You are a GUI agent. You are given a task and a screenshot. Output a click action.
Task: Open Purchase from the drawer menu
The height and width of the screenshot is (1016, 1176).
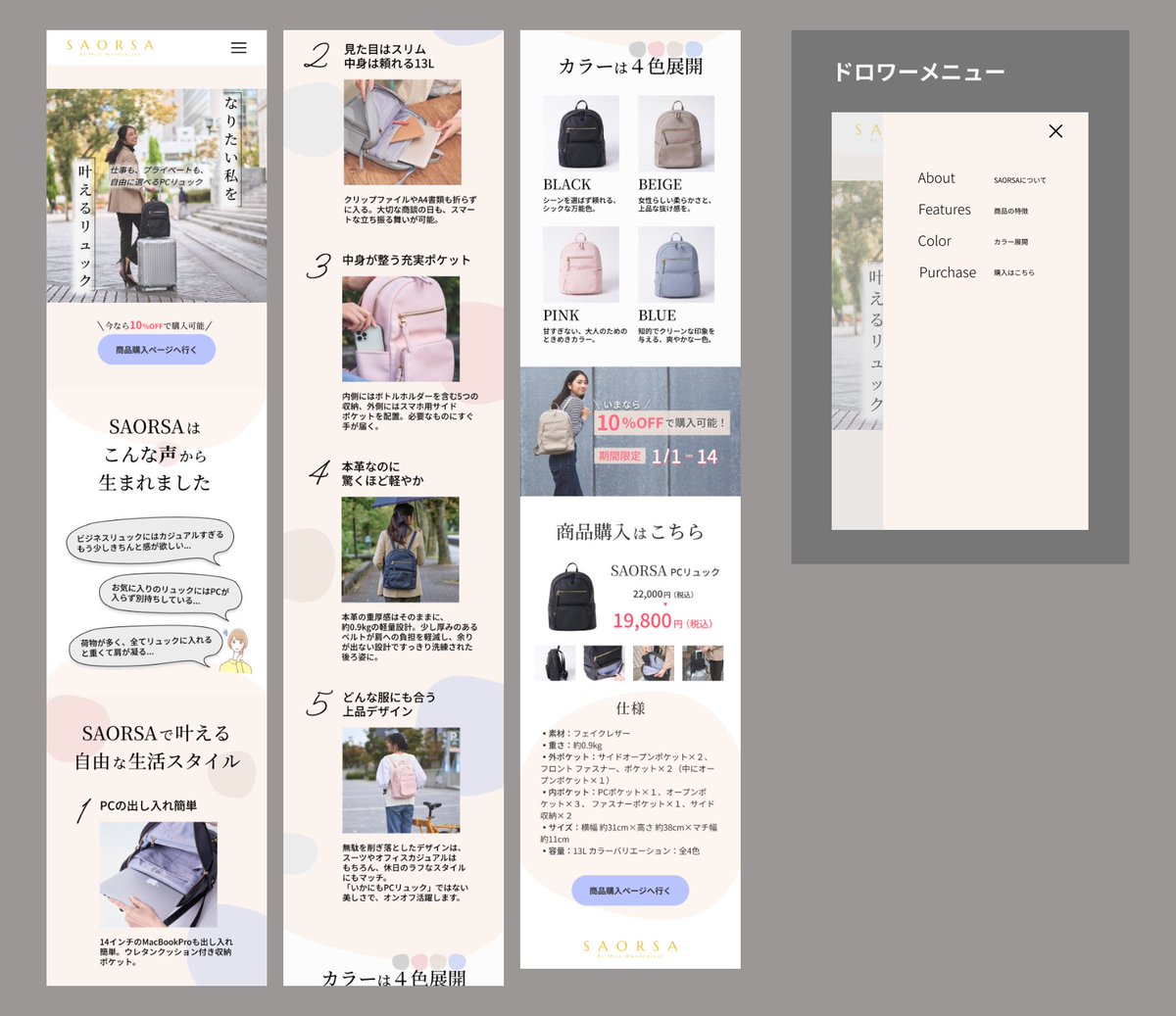coord(947,272)
